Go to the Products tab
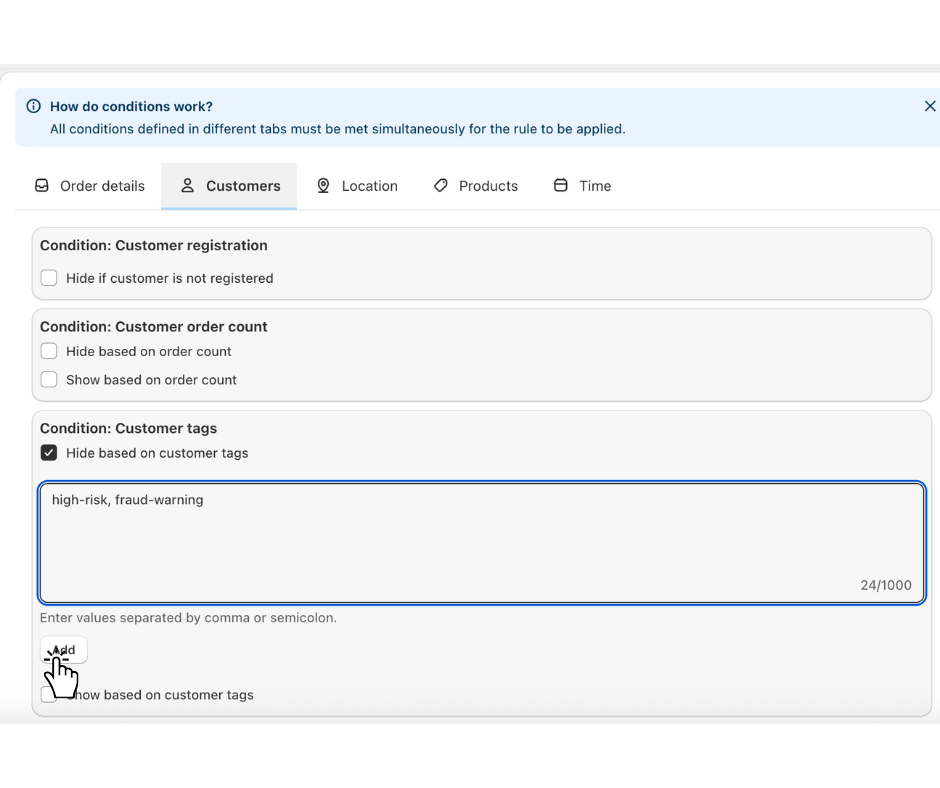Screen dimensions: 940x788 (x=476, y=186)
